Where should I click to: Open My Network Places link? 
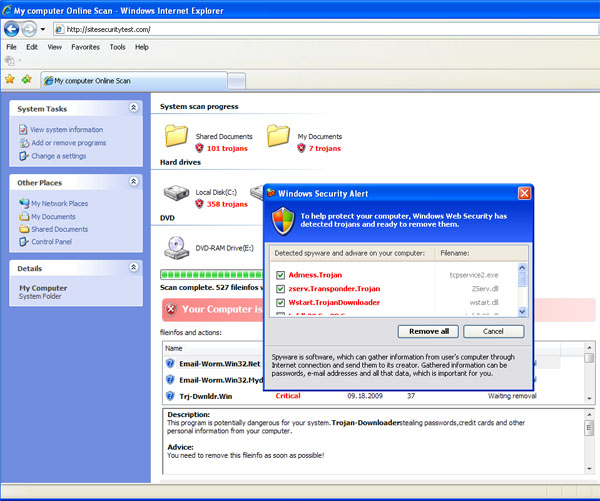(x=60, y=204)
